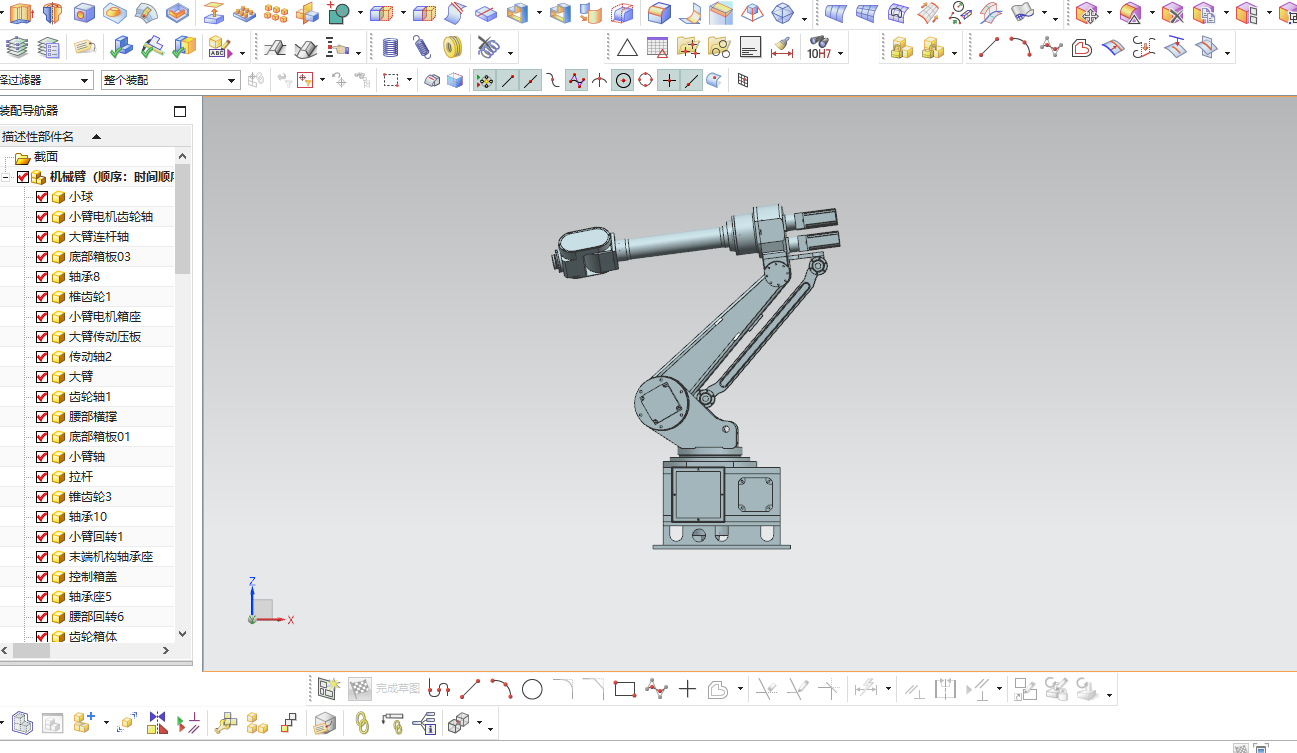Select 小臂电机齿轮轴 in the navigator
Screen dimensions: 1297x753
[x=111, y=217]
